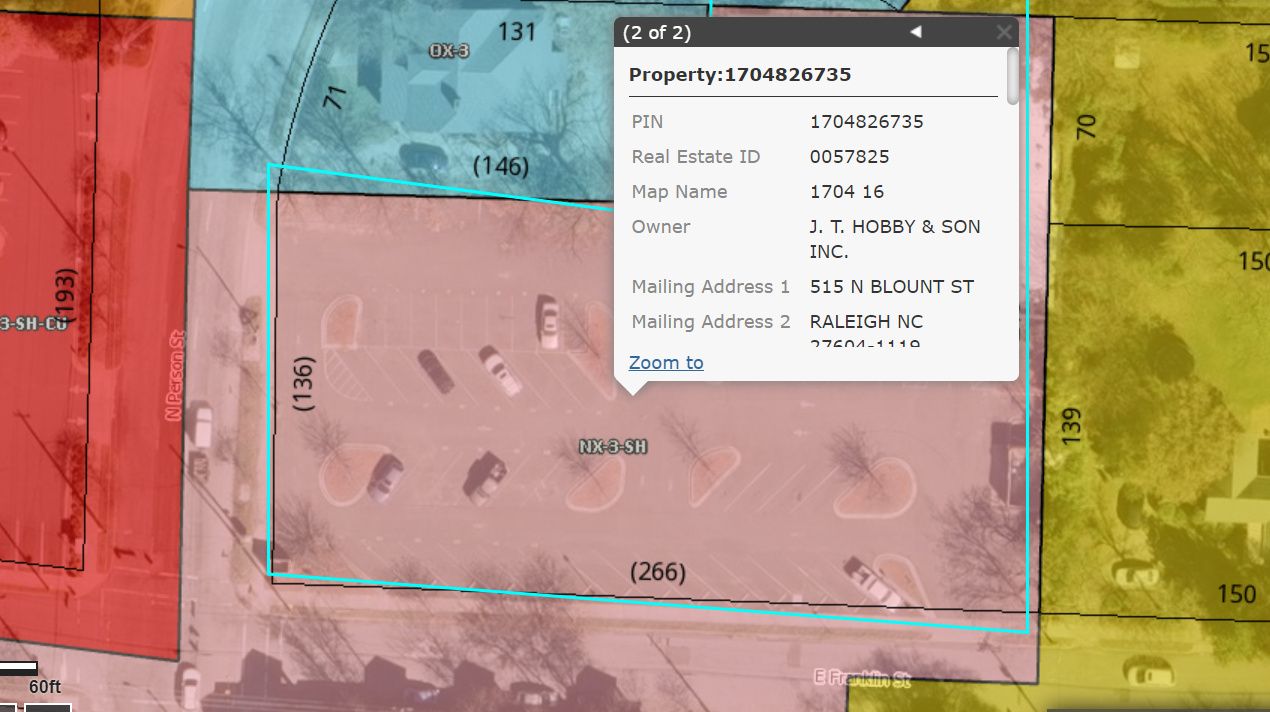Click the popup's vertical scrollbar
This screenshot has width=1270, height=712.
click(1012, 76)
